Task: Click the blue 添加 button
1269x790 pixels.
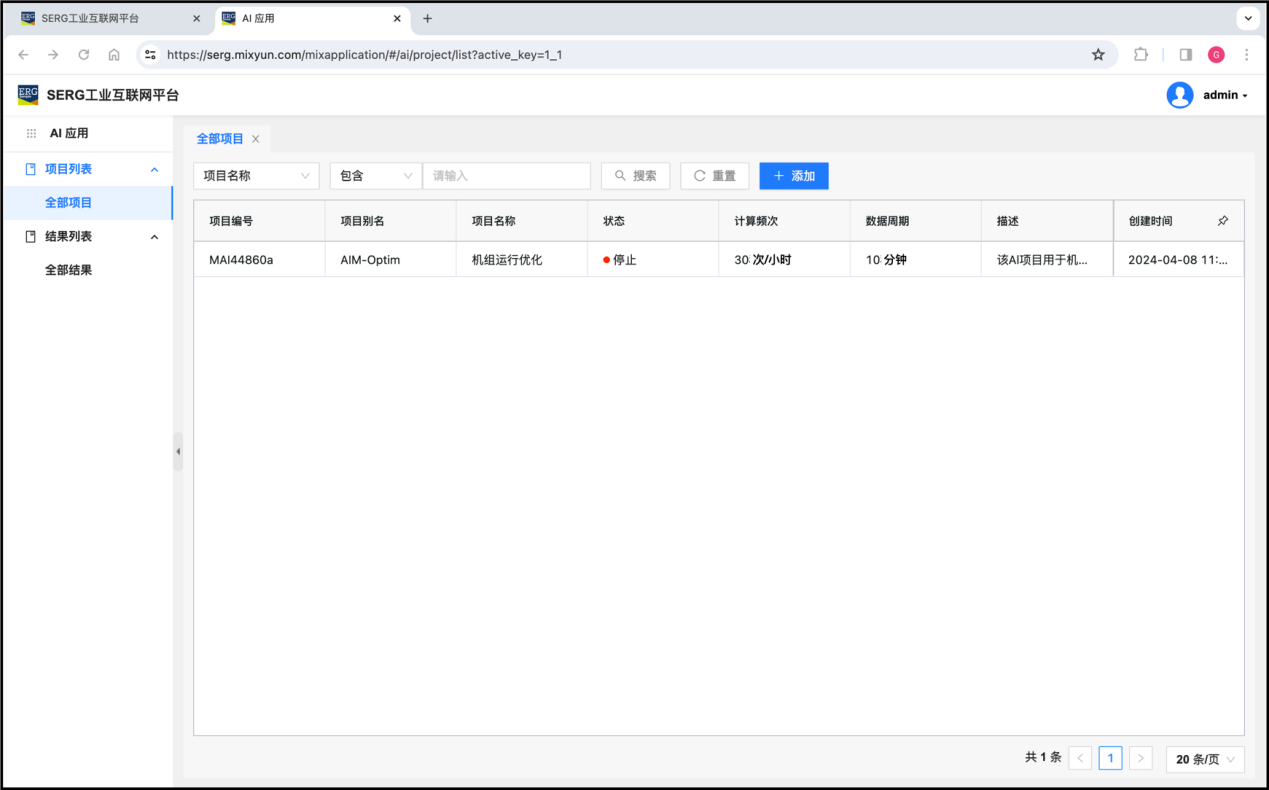Action: (x=793, y=176)
